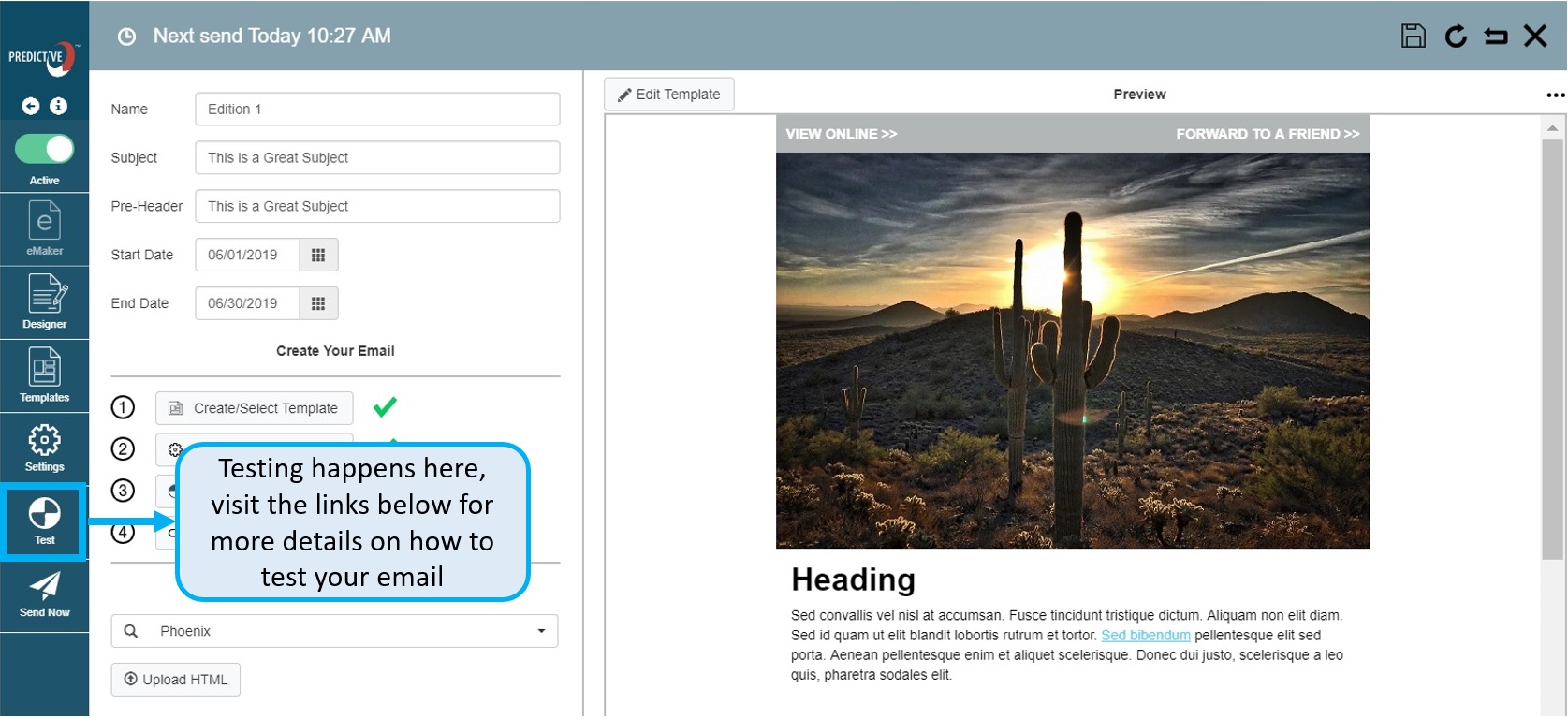Click Create/Select Template button
Viewport: 1568px width, 719px height.
[254, 408]
